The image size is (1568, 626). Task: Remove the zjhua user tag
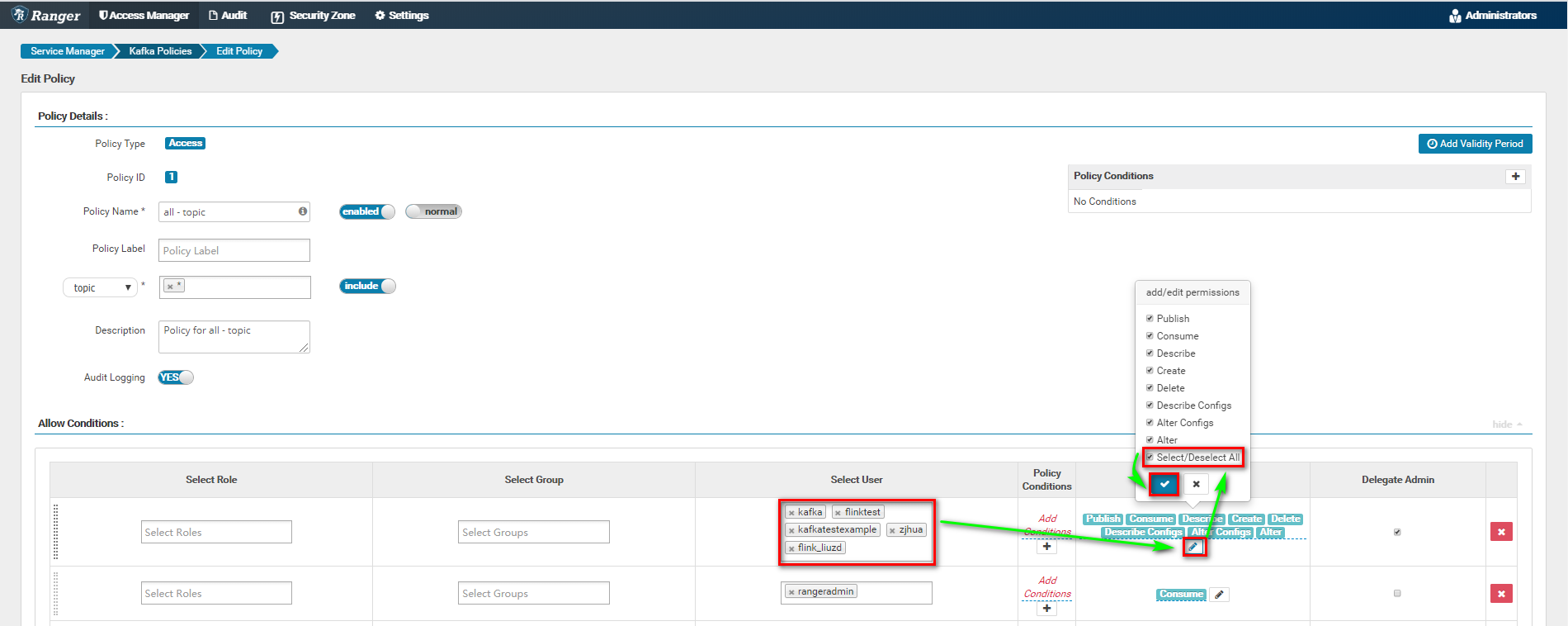pyautogui.click(x=892, y=530)
